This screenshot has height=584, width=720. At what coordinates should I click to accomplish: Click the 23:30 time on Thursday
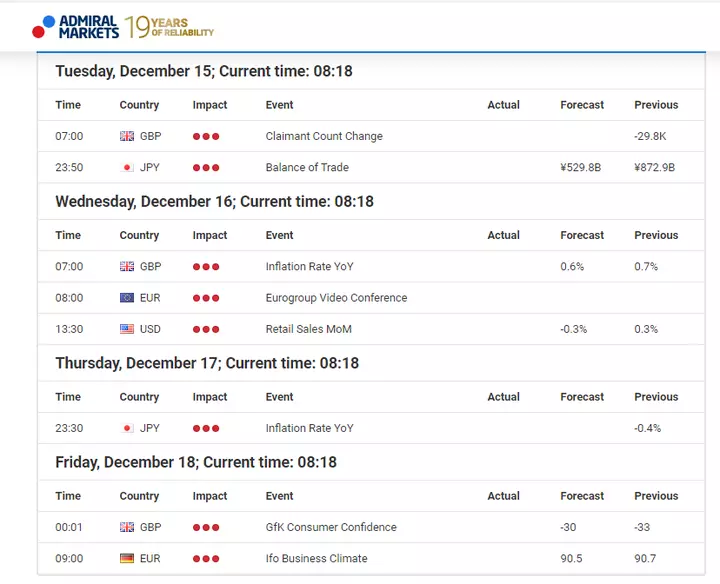tap(69, 428)
